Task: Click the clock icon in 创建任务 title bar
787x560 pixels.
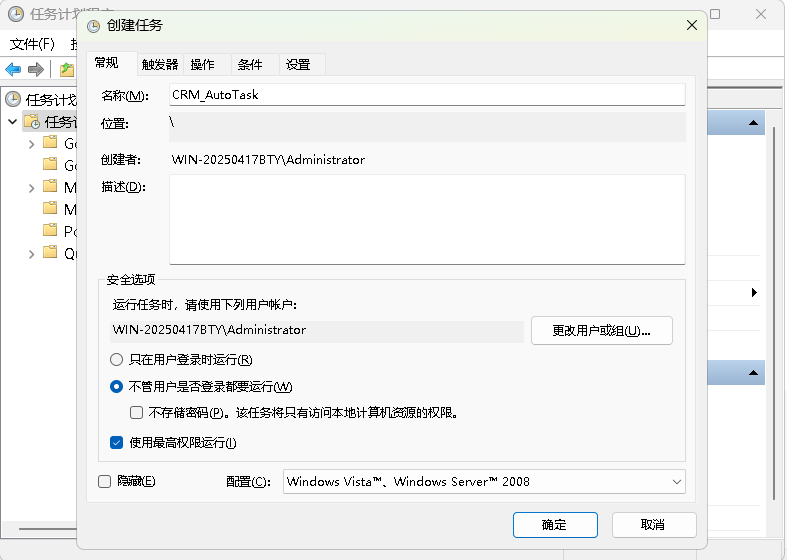Action: pyautogui.click(x=93, y=25)
